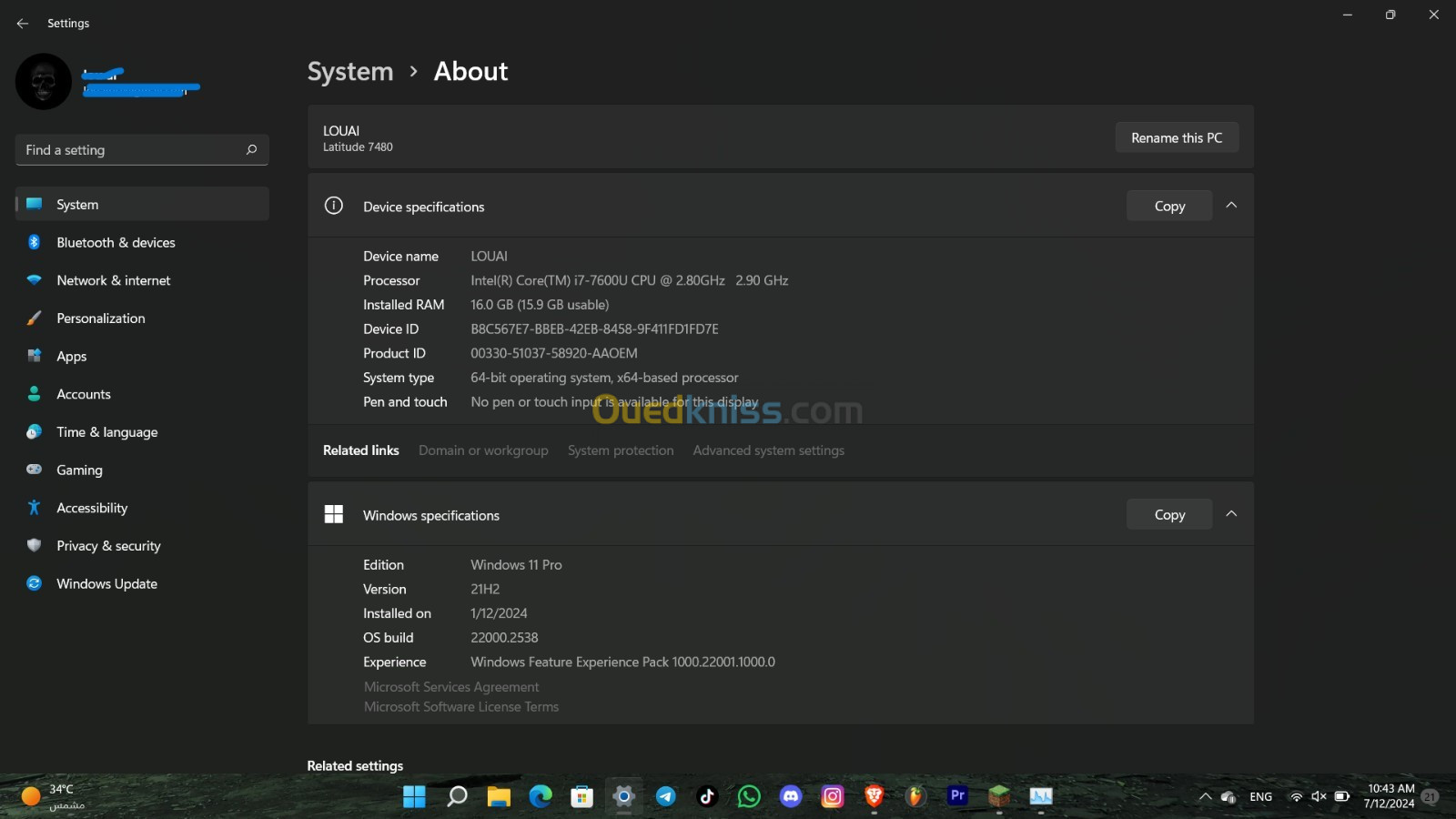
Task: Collapse the Windows specifications section
Action: [1231, 514]
